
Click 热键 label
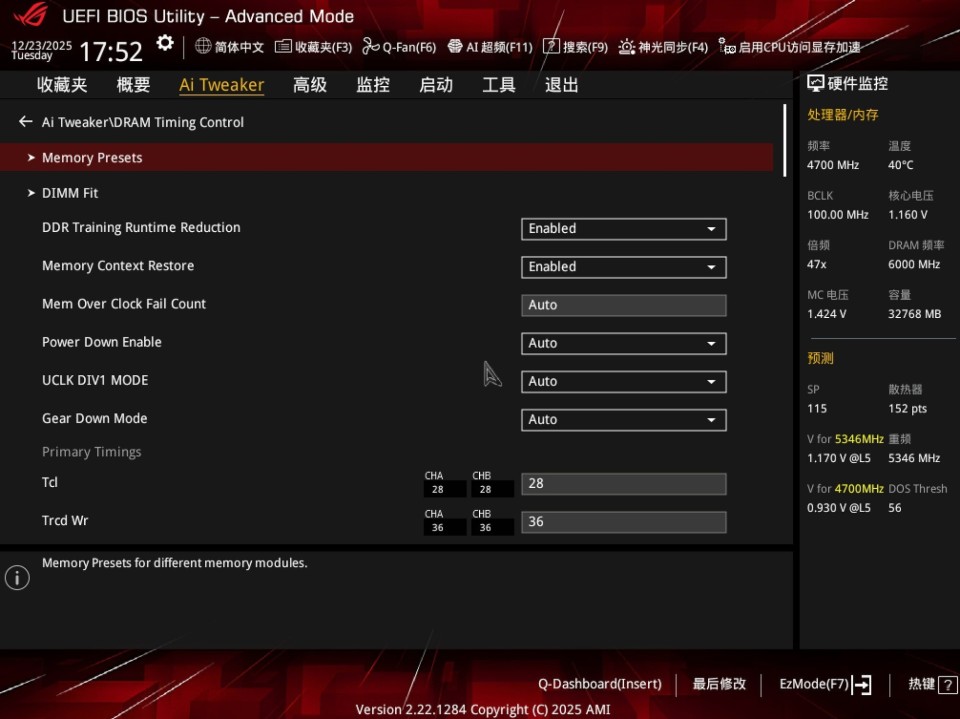tap(921, 684)
